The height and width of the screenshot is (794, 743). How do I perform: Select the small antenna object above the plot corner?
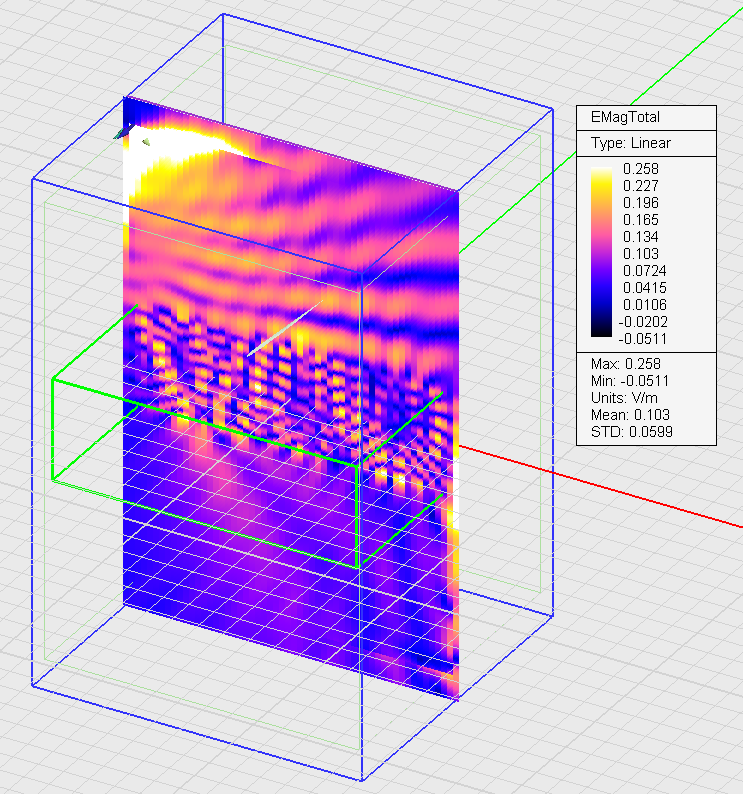[x=123, y=131]
